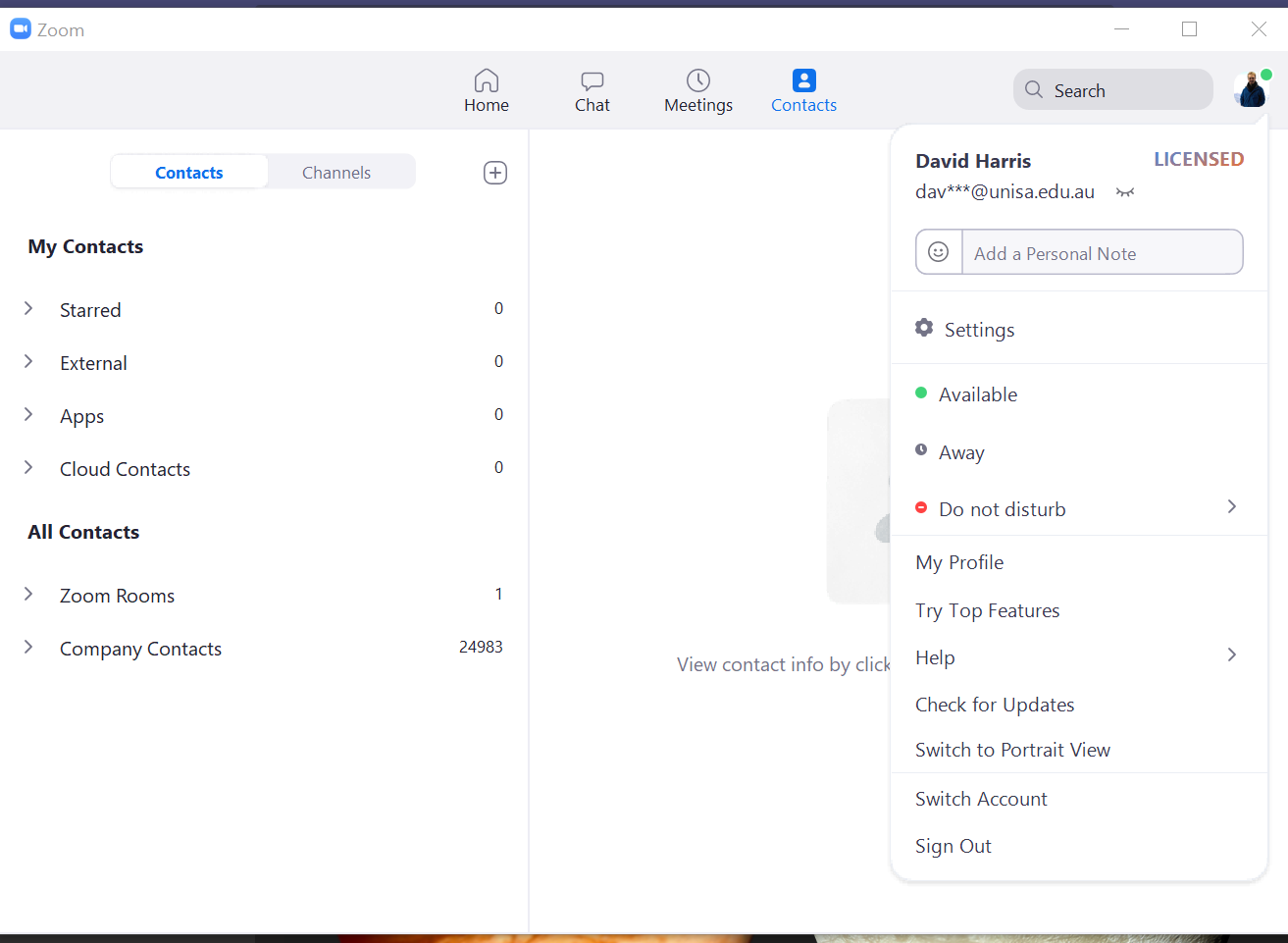Open the emoji picker for personal note

click(x=939, y=252)
